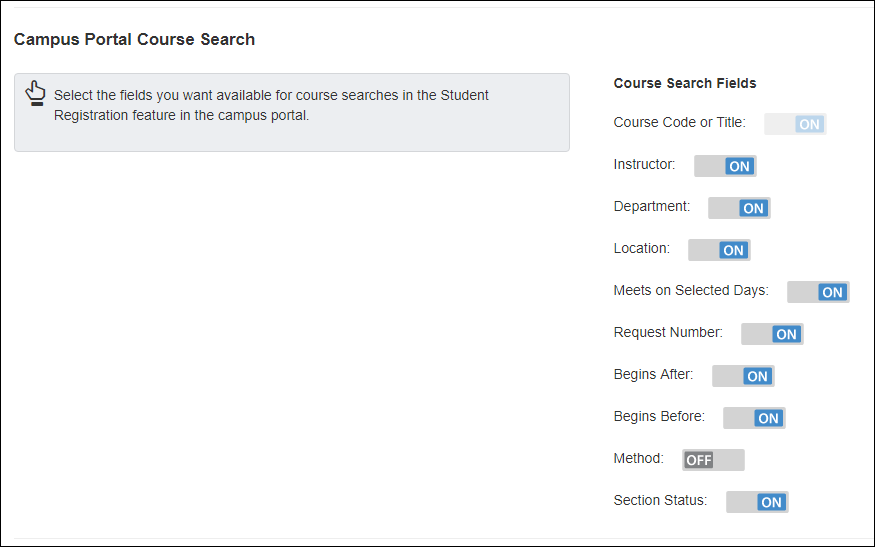
Task: Click the Meets on Selected Days label
Action: (x=691, y=291)
